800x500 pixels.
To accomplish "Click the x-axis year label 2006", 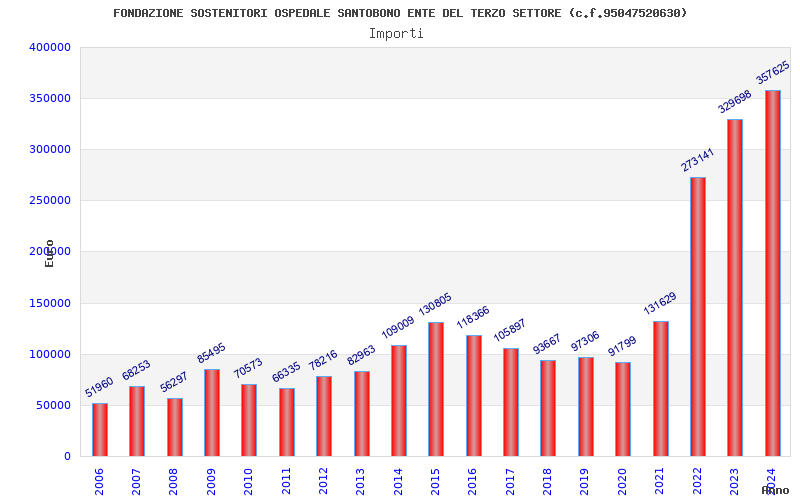I will [99, 482].
